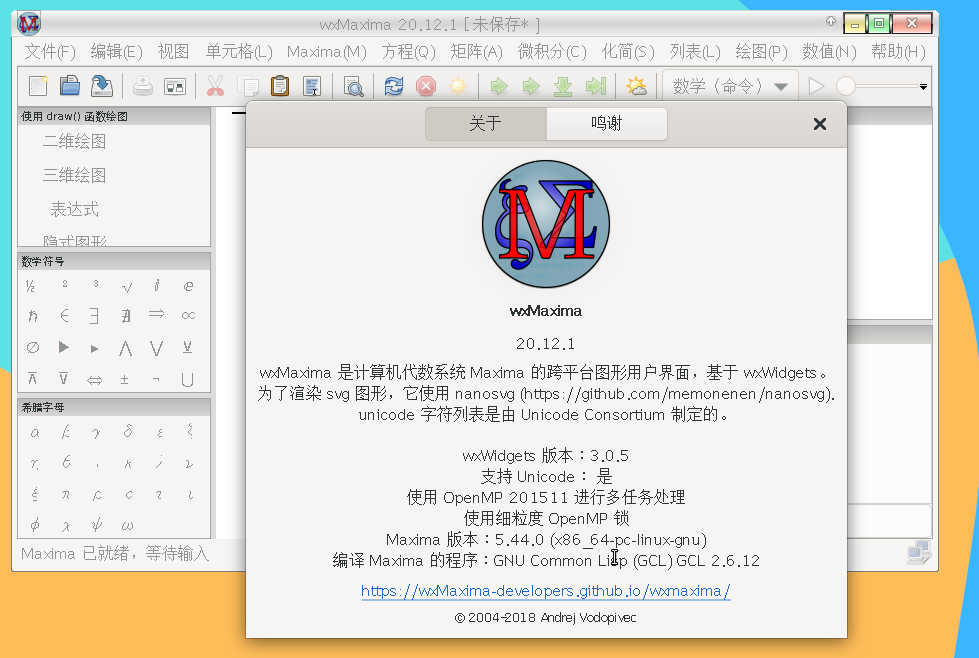
Task: Click the green down-arrow evaluate icon
Action: [x=563, y=86]
